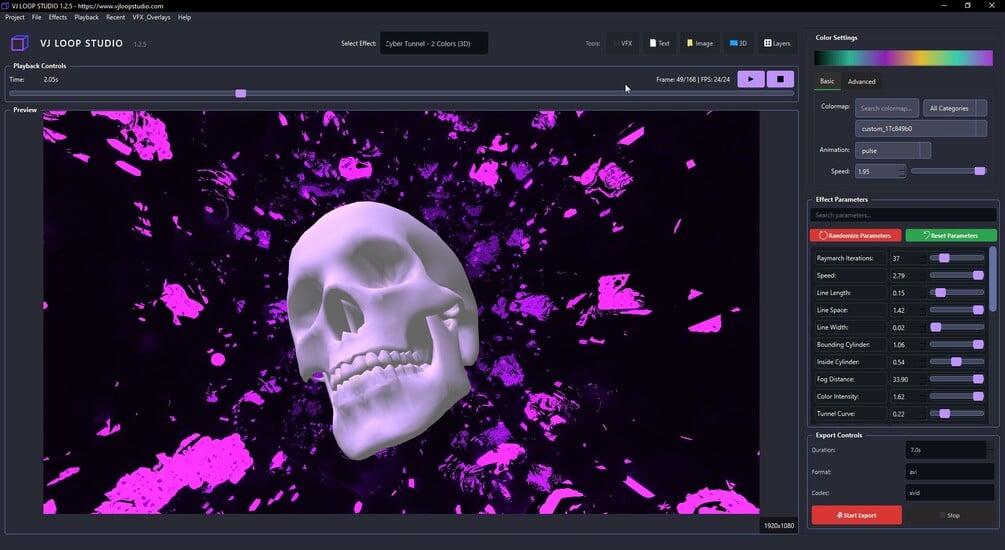This screenshot has width=1005, height=550.
Task: Click the 1920x1080 resolution label
Action: click(x=778, y=526)
